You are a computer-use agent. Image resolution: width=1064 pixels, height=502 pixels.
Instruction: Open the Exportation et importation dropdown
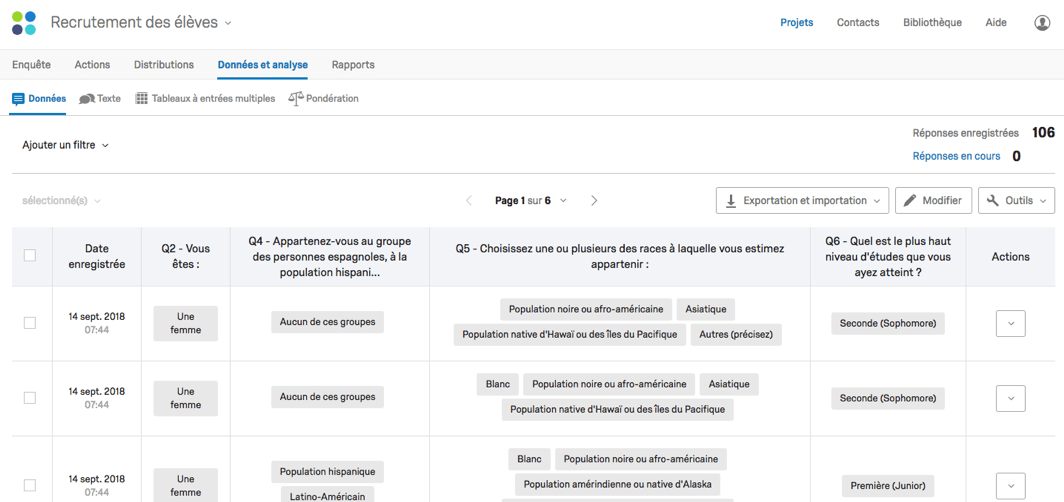(802, 201)
